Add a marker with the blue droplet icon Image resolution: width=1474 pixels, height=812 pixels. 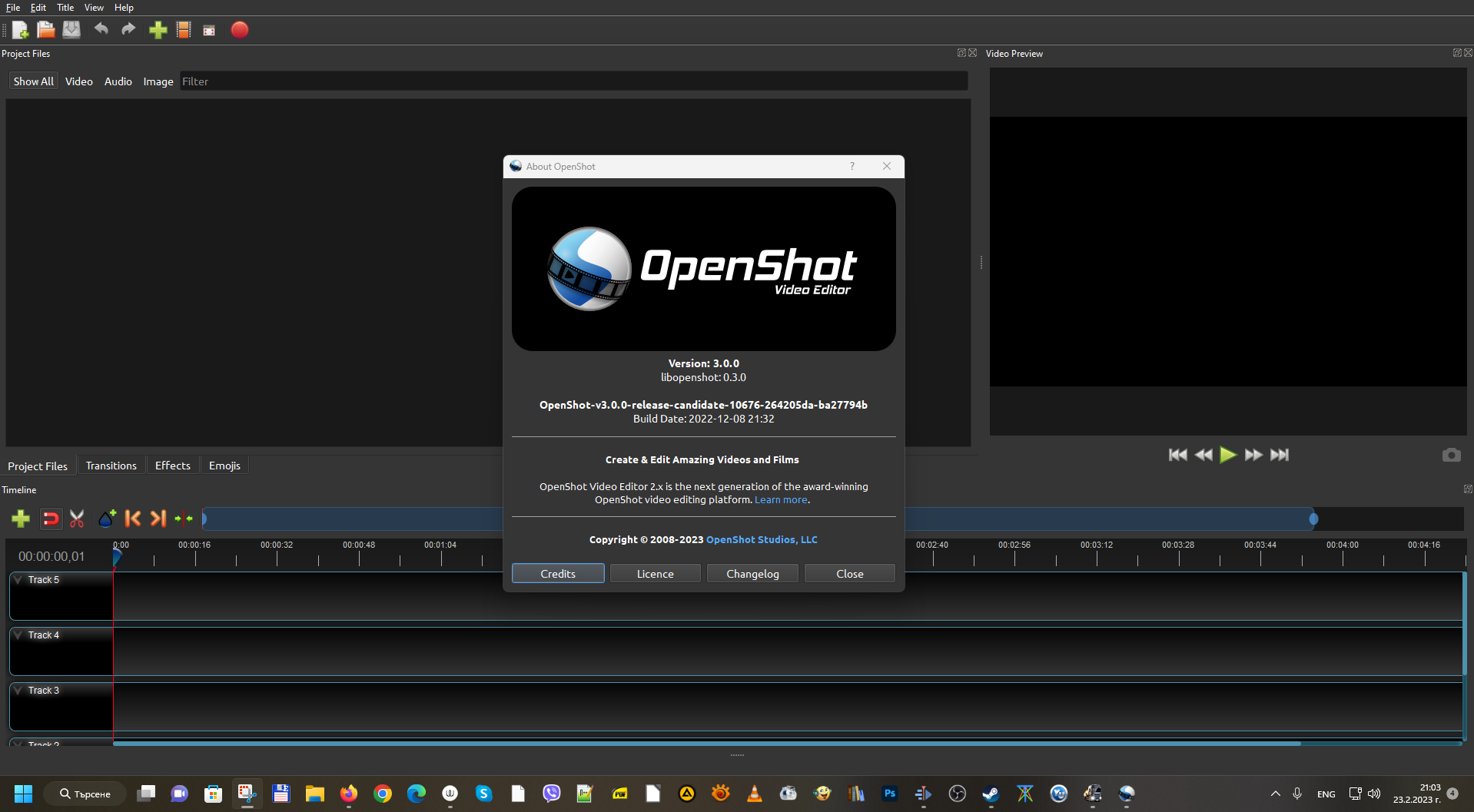pyautogui.click(x=106, y=519)
